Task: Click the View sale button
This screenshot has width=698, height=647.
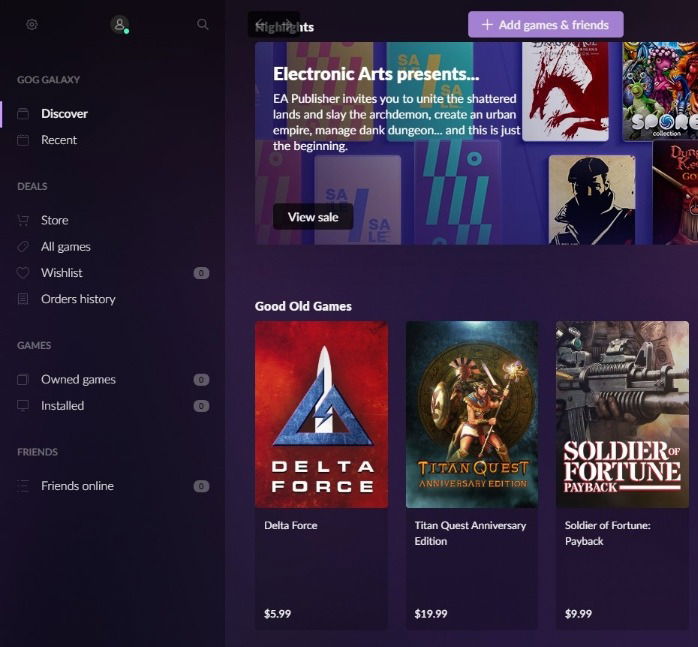Action: pos(313,217)
